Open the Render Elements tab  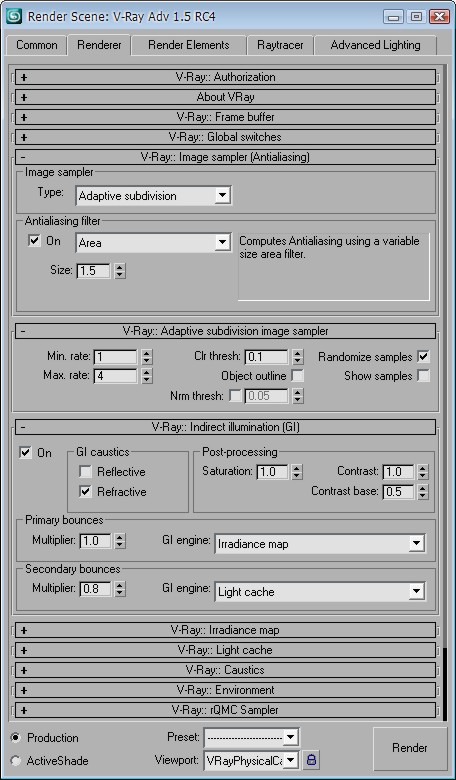point(188,45)
